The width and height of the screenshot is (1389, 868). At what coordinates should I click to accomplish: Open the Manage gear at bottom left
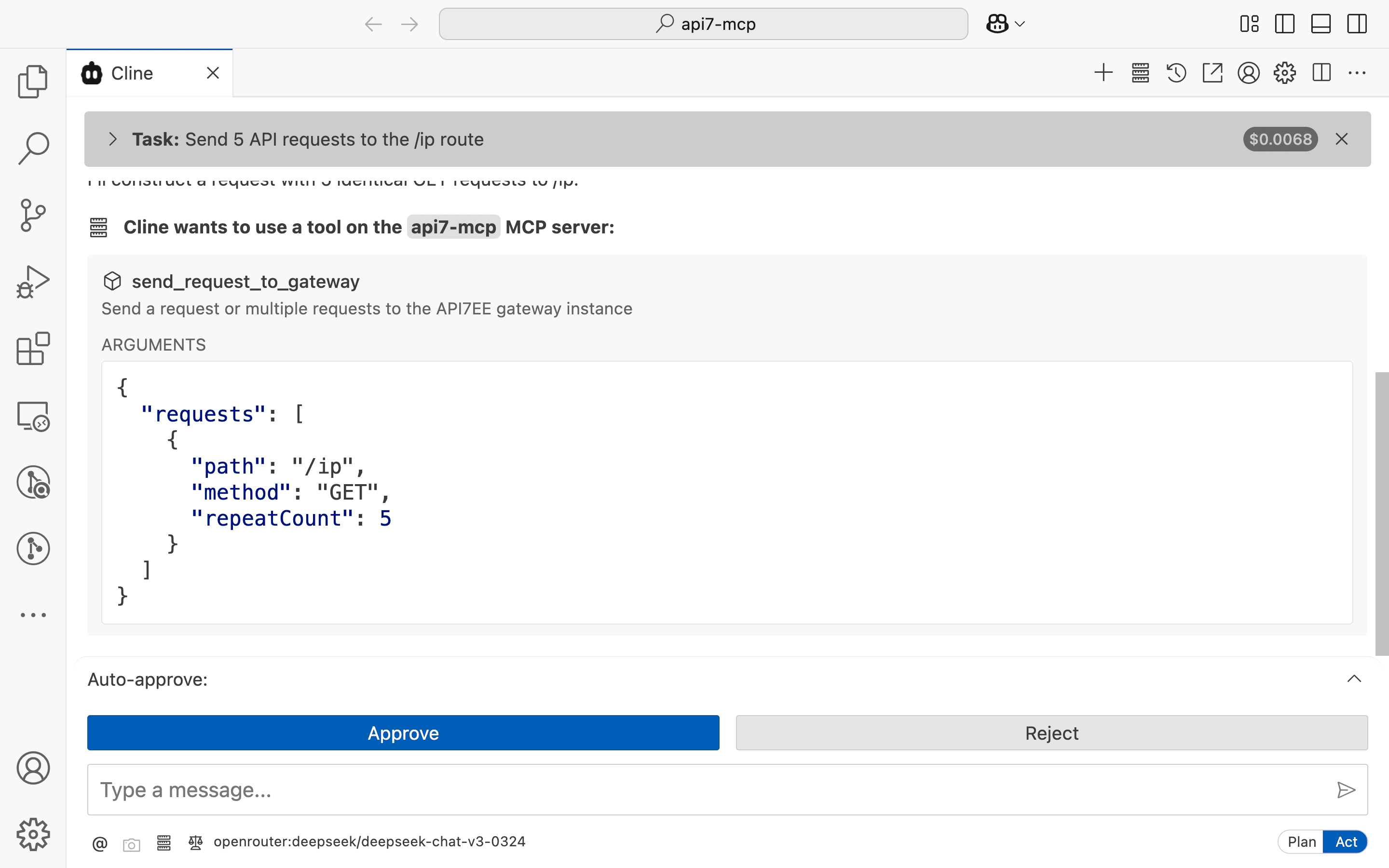(33, 834)
